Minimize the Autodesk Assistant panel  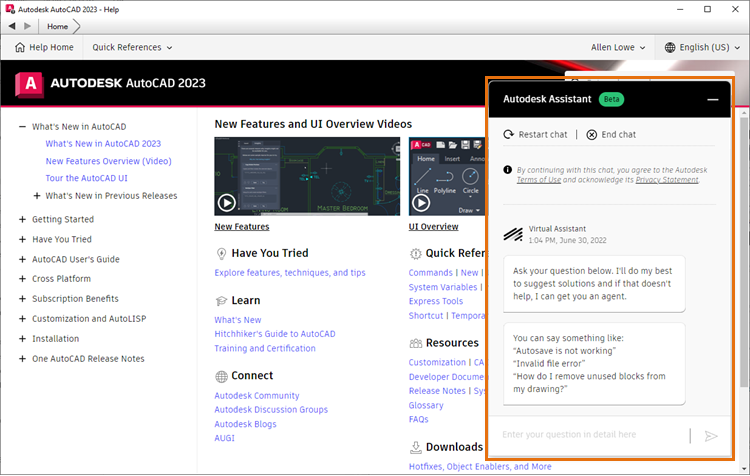coord(713,100)
